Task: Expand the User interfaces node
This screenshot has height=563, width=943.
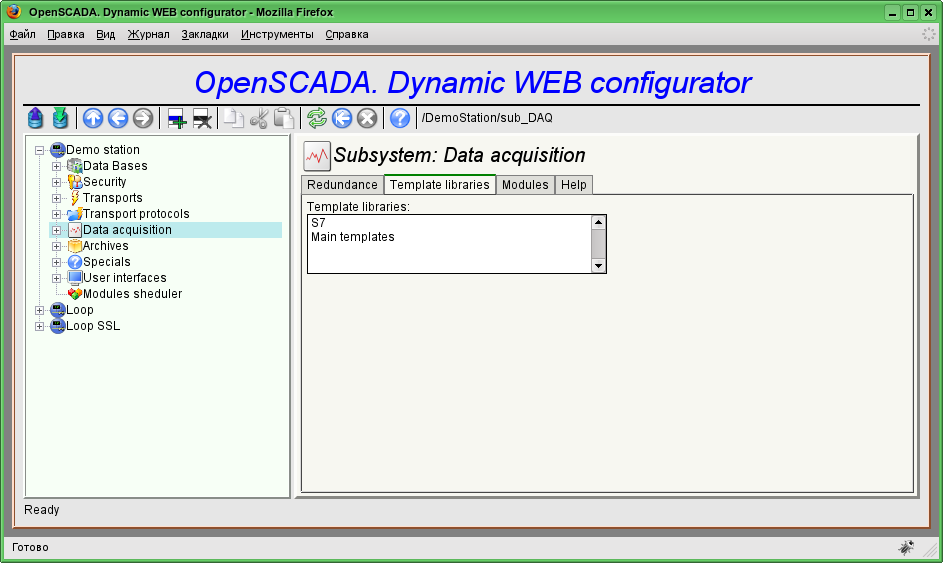Action: pyautogui.click(x=57, y=278)
